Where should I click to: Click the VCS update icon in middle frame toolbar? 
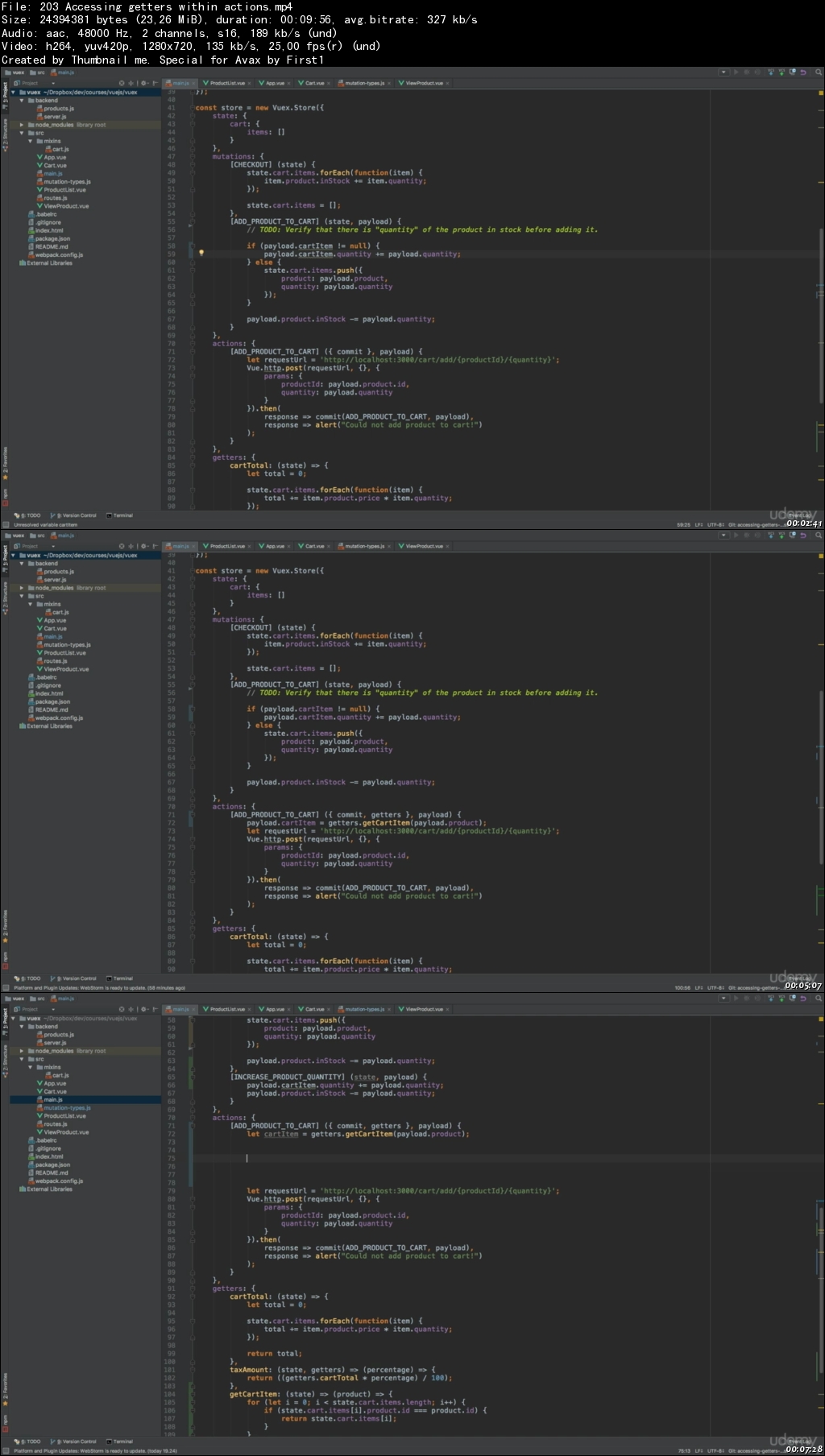pos(771,536)
